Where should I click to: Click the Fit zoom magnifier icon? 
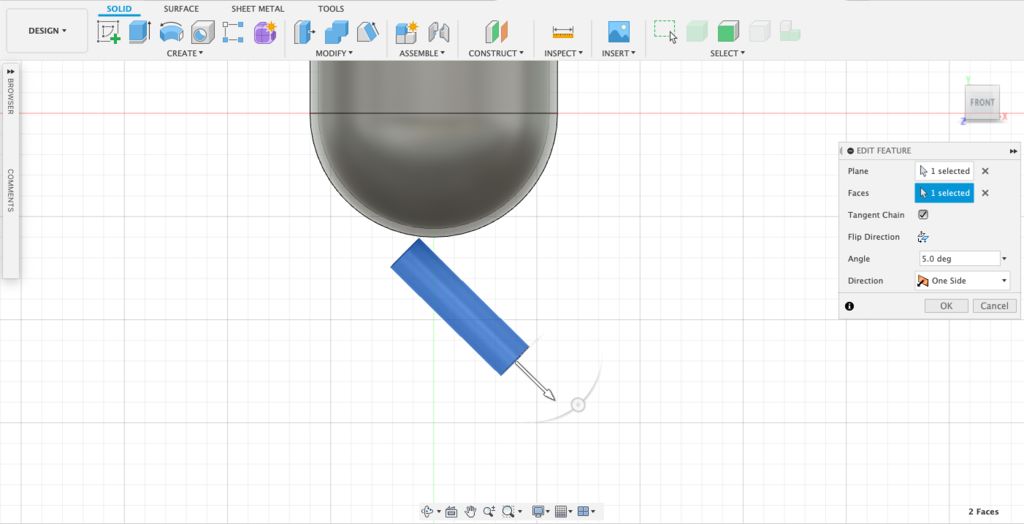(508, 511)
